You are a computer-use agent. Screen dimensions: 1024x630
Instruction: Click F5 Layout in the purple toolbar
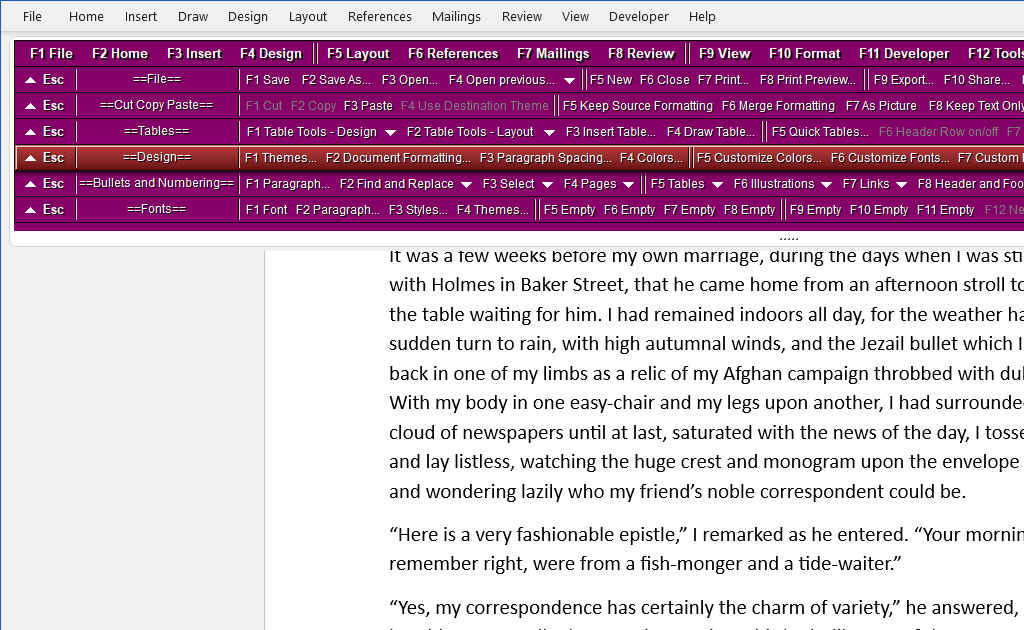point(358,54)
